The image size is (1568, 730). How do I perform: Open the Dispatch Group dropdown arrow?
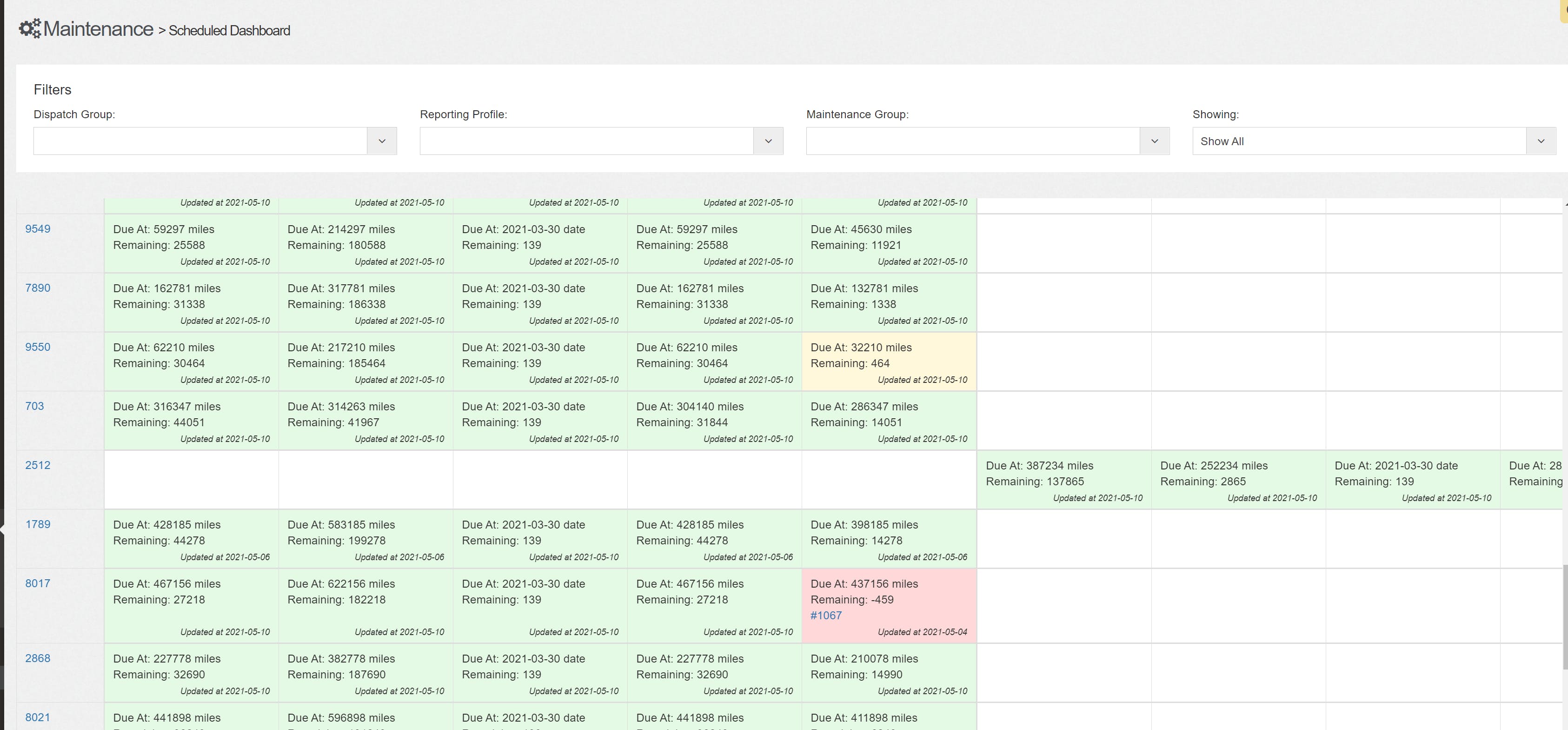[x=382, y=141]
